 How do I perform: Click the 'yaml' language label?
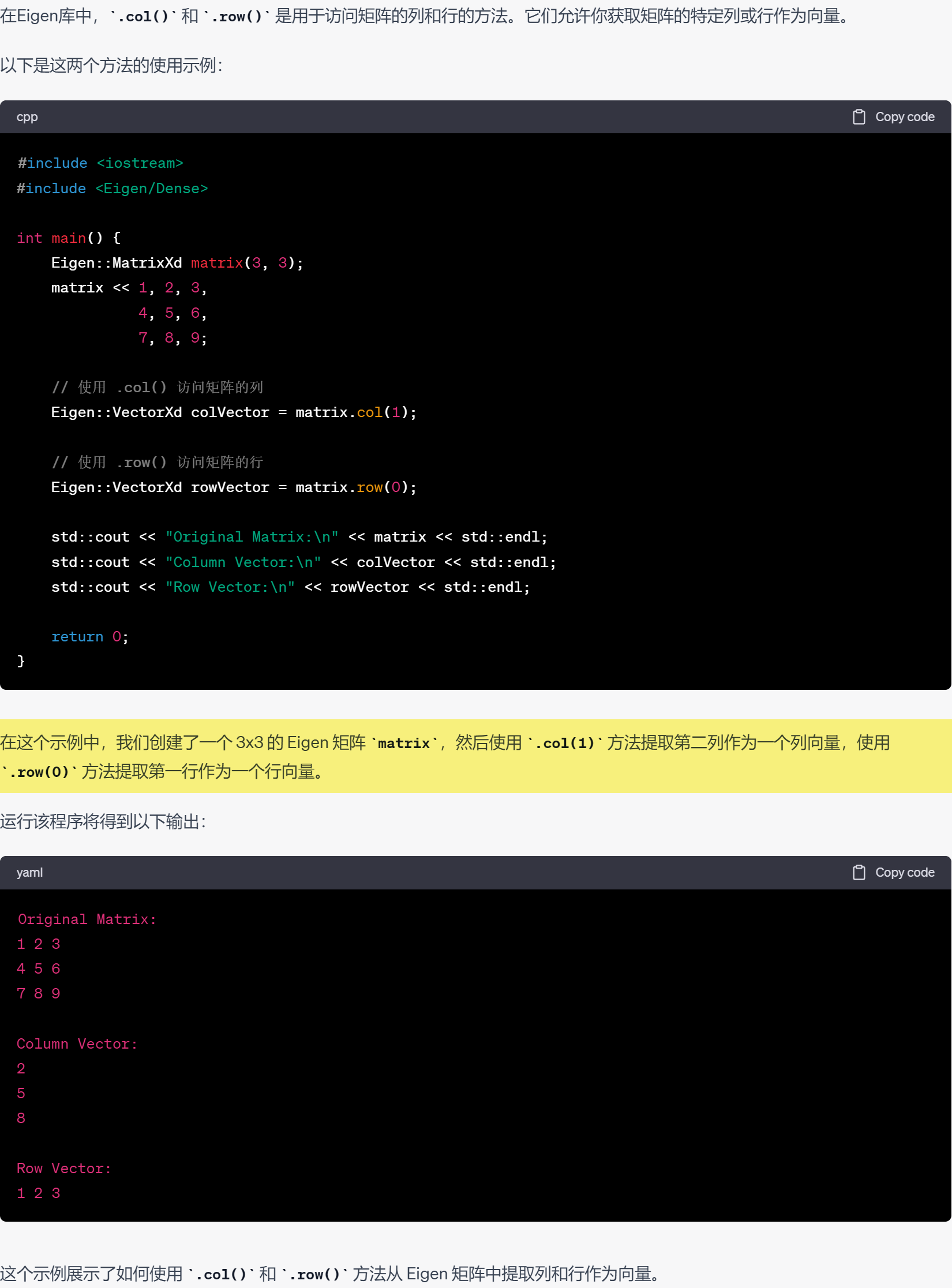[29, 873]
